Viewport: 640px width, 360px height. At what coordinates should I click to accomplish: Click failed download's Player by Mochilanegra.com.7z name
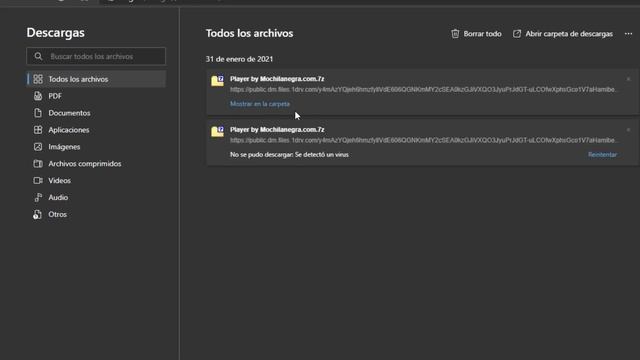pos(277,129)
